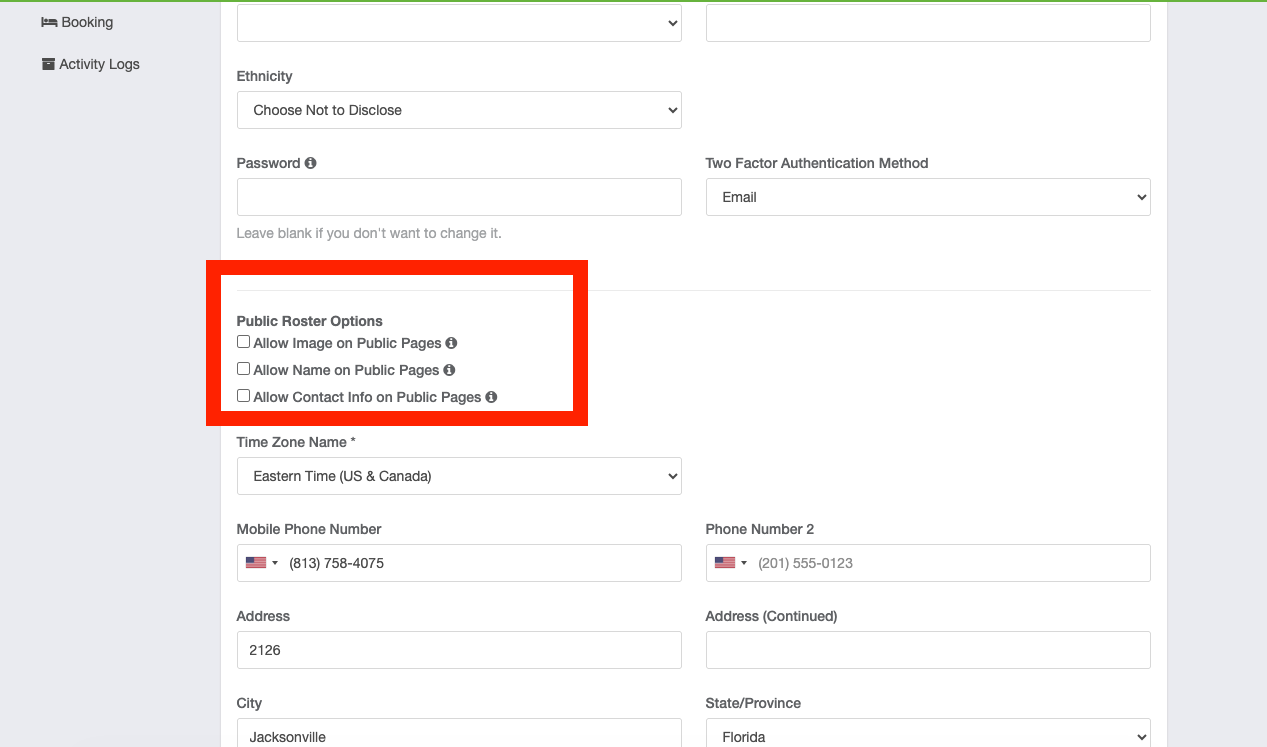Click into the Password field
The image size is (1267, 747).
click(459, 197)
